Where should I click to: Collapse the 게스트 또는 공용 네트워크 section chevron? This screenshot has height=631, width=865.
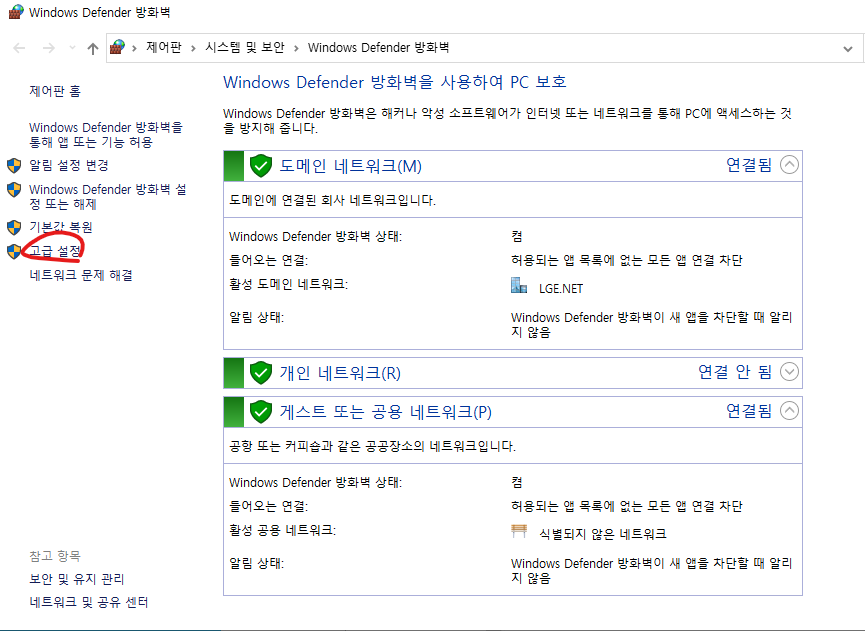point(789,410)
